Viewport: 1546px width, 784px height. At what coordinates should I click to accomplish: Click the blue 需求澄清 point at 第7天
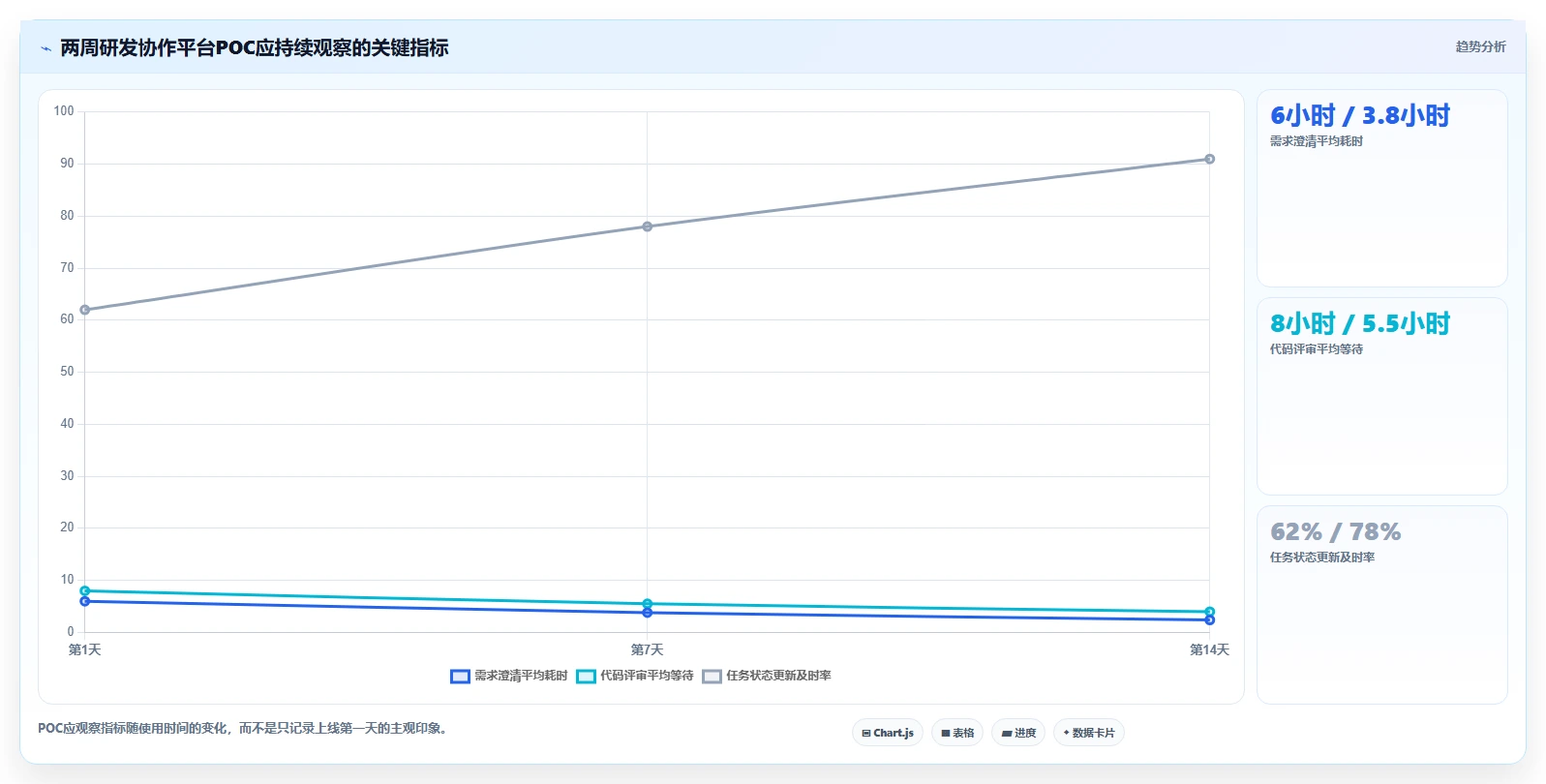[648, 613]
